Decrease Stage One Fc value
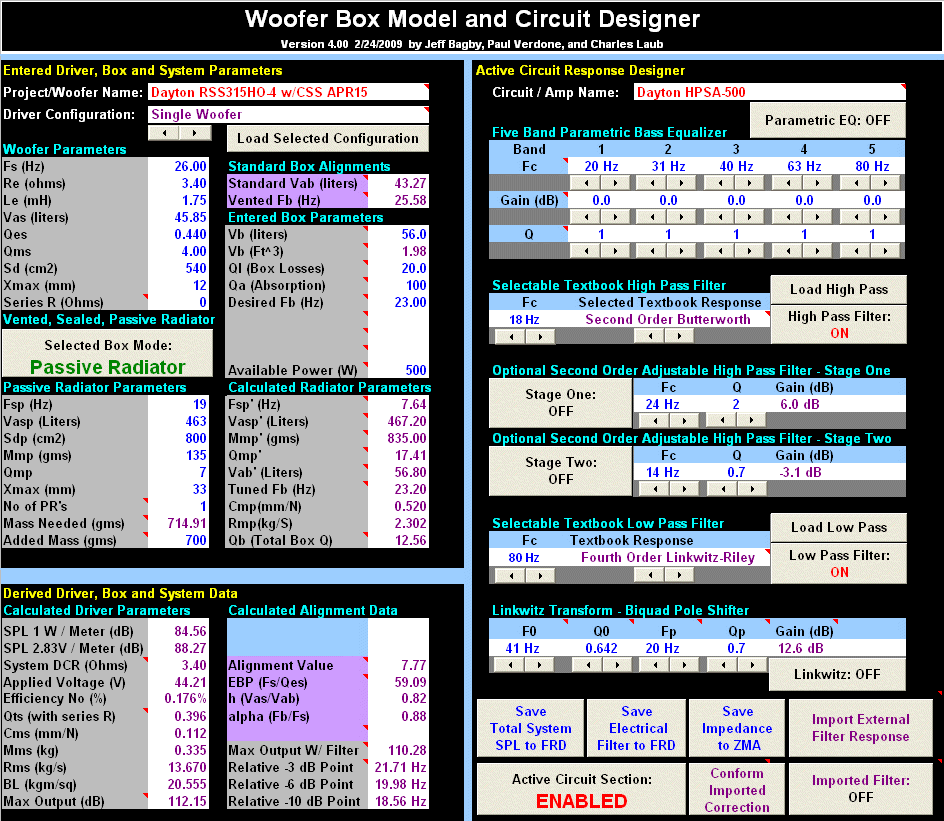The height and width of the screenshot is (821, 944). [655, 421]
